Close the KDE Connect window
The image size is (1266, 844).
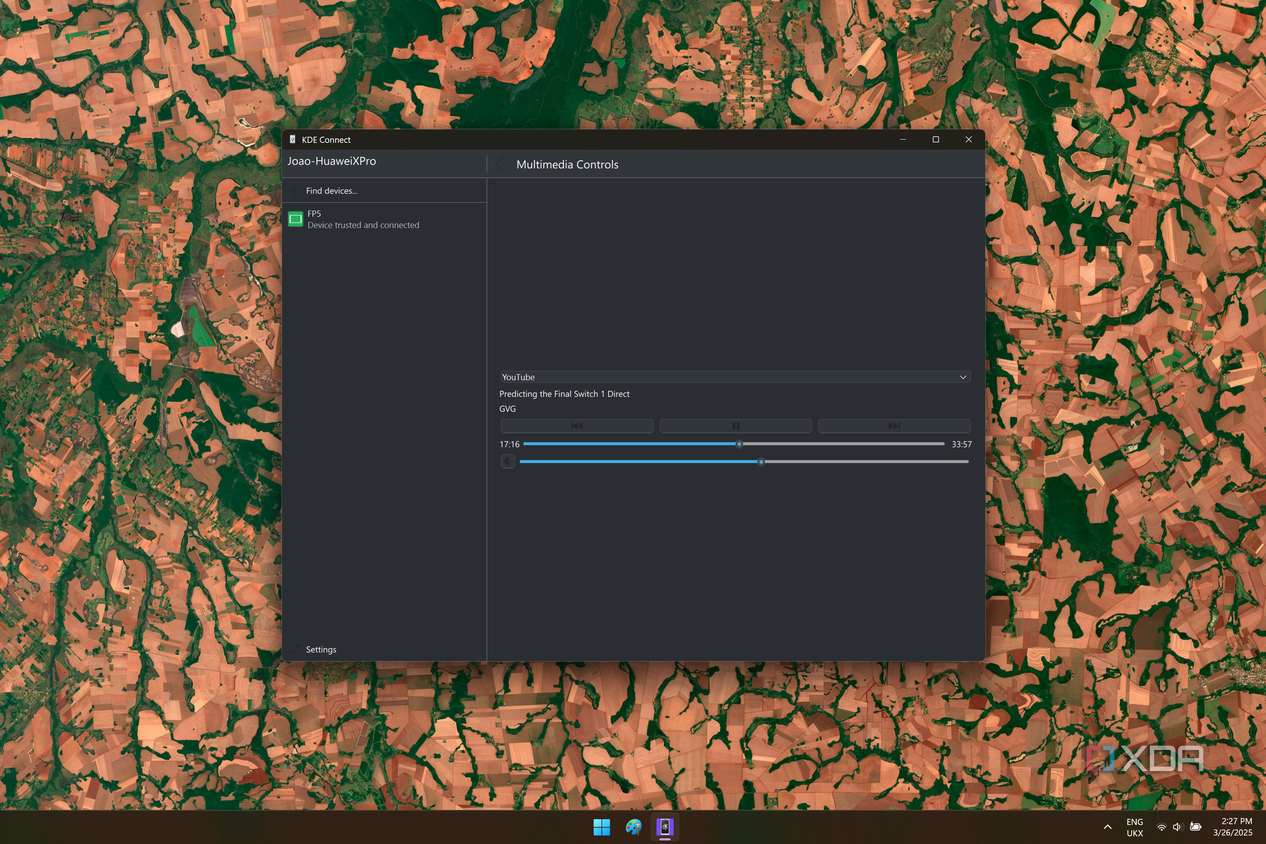click(x=968, y=140)
